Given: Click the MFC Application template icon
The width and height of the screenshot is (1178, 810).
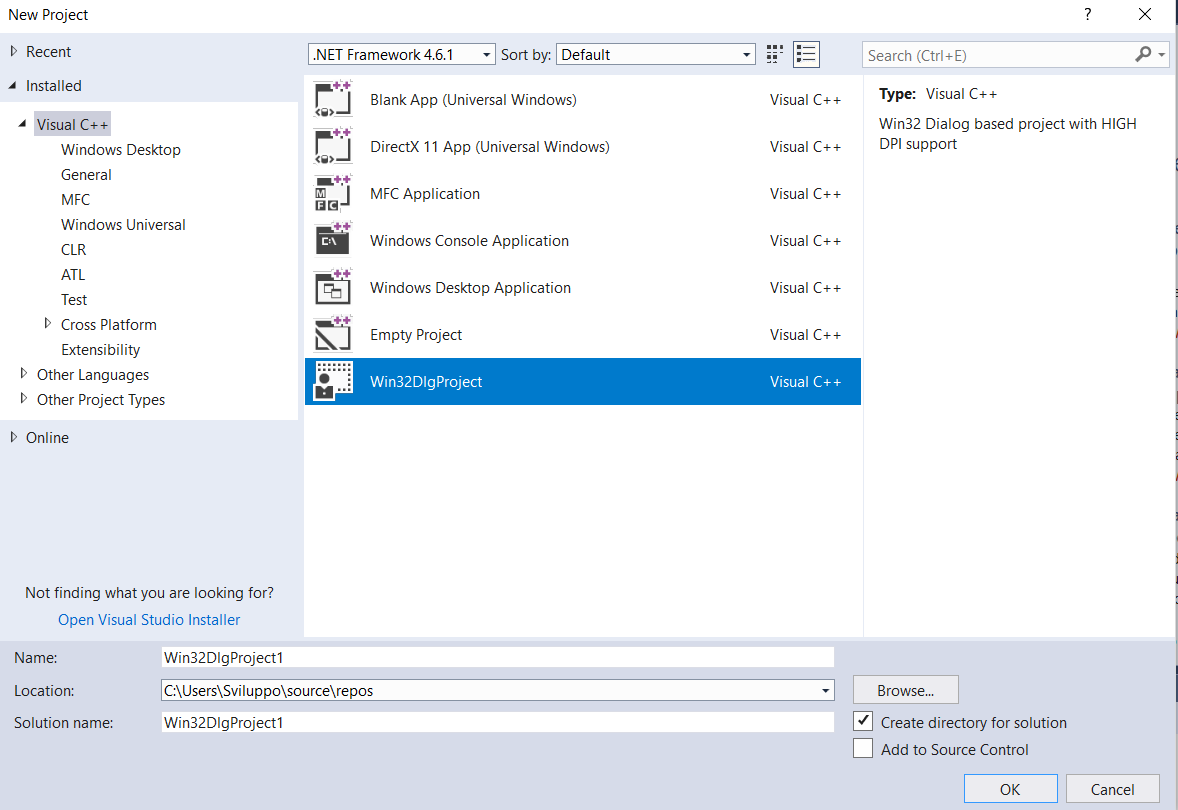Looking at the screenshot, I should point(332,194).
